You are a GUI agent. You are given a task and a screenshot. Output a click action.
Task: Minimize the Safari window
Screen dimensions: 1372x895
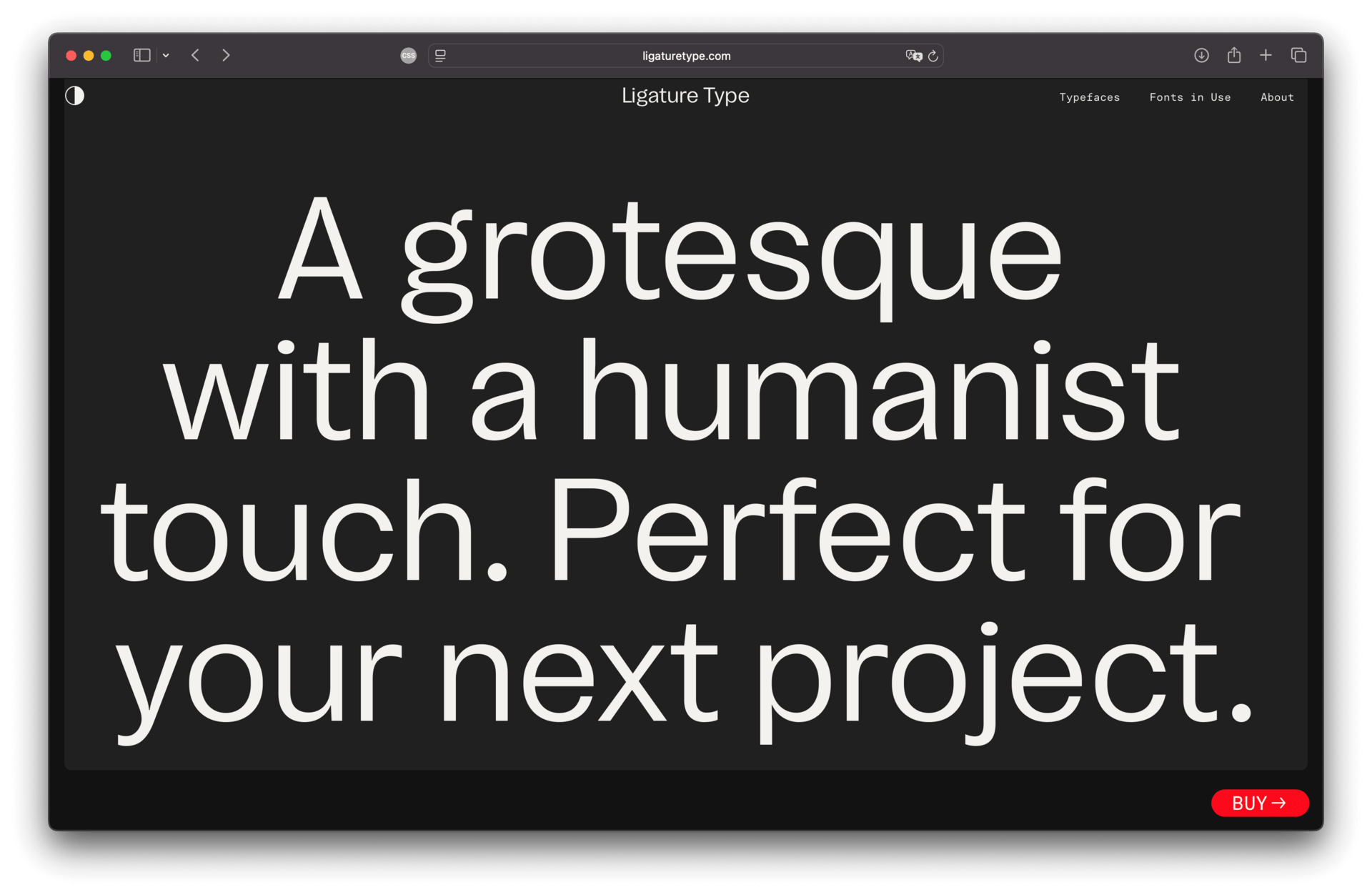[89, 56]
